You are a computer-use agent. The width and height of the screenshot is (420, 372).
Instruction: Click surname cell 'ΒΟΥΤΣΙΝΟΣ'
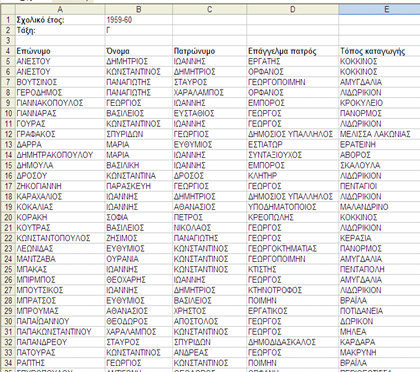pyautogui.click(x=60, y=82)
